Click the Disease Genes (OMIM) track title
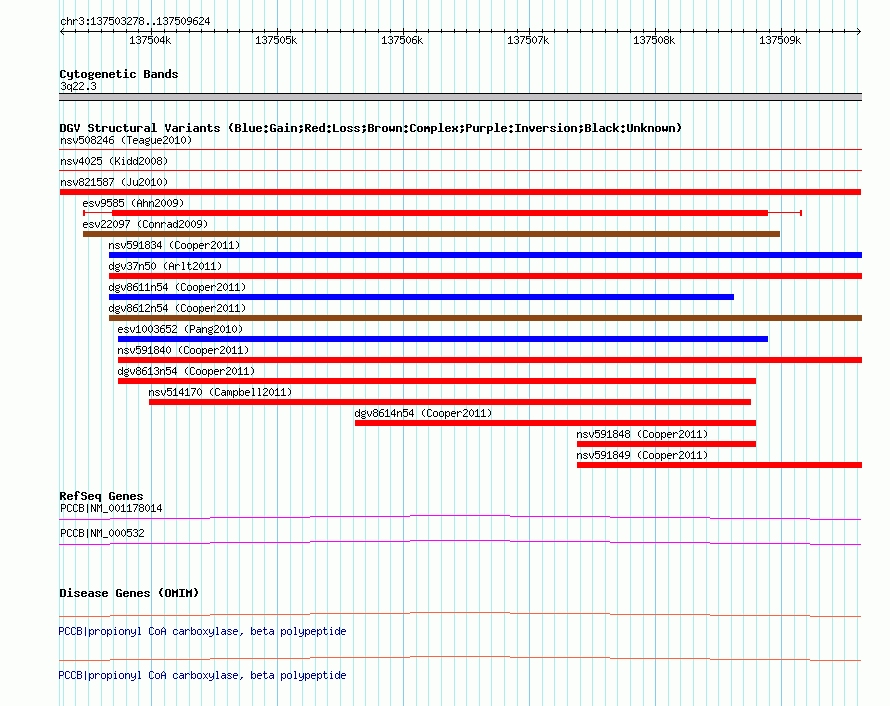The height and width of the screenshot is (706, 890). click(129, 593)
